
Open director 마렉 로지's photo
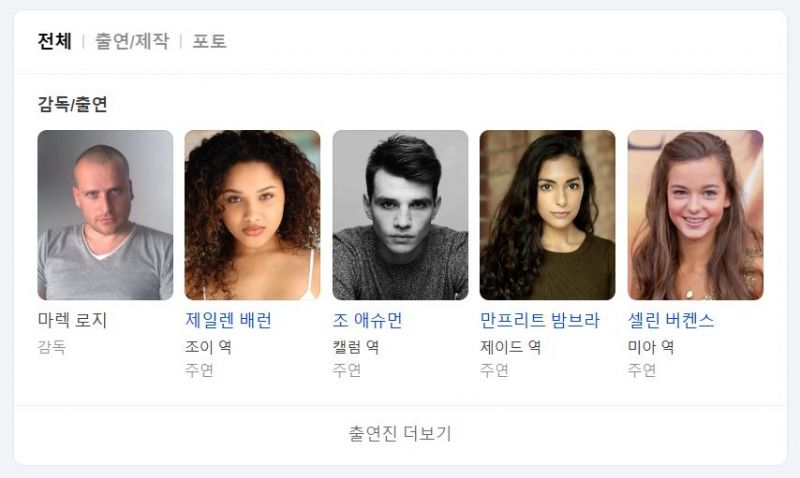[105, 215]
